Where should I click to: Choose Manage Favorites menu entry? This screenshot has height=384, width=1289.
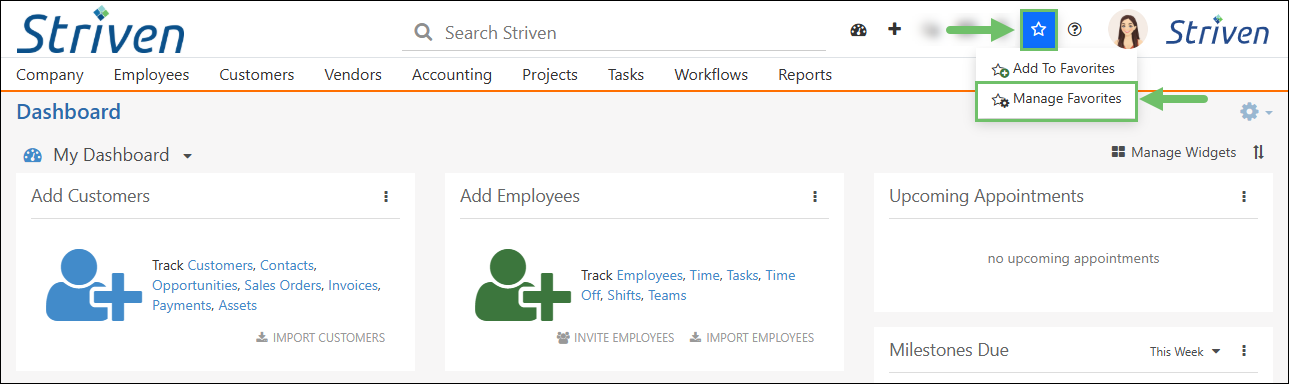[1056, 100]
